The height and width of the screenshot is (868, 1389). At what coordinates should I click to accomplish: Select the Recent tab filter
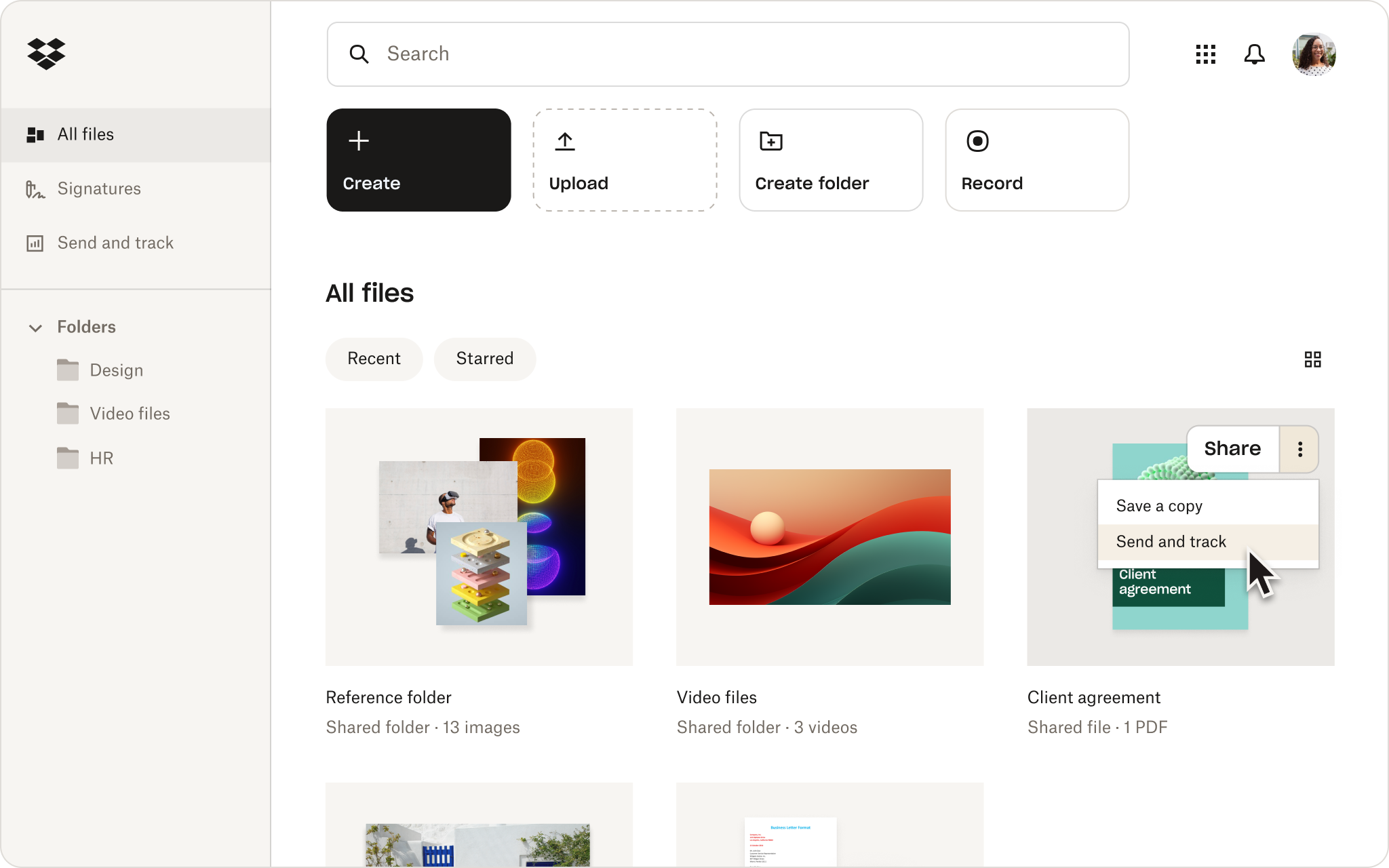click(x=373, y=358)
